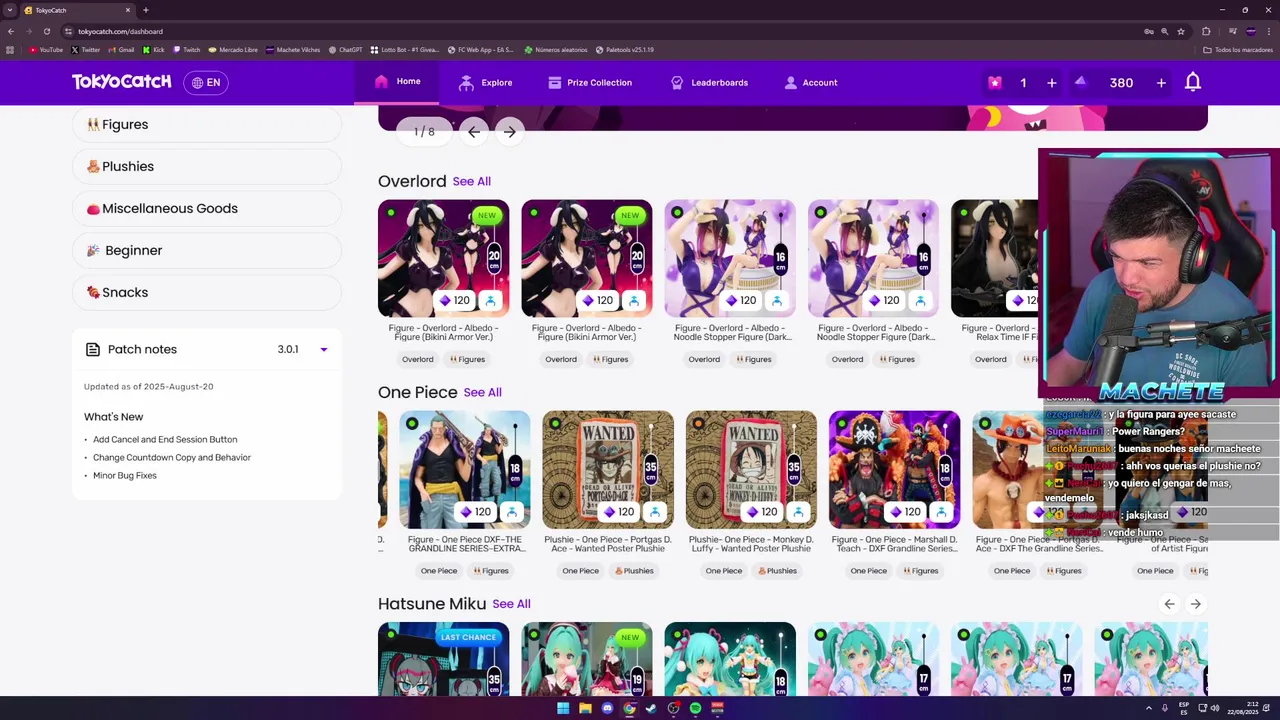Open Kick bookmark
Viewport: 1280px width, 720px height.
click(153, 49)
